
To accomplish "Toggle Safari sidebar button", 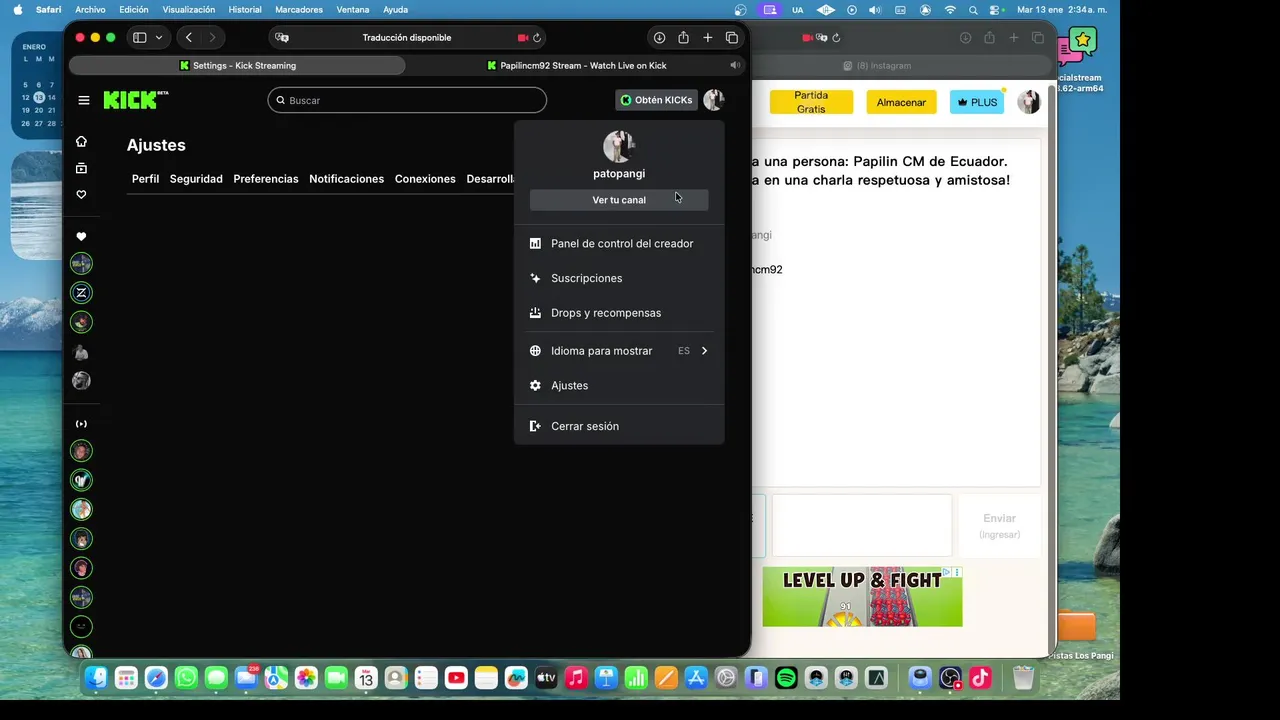I will (x=139, y=38).
